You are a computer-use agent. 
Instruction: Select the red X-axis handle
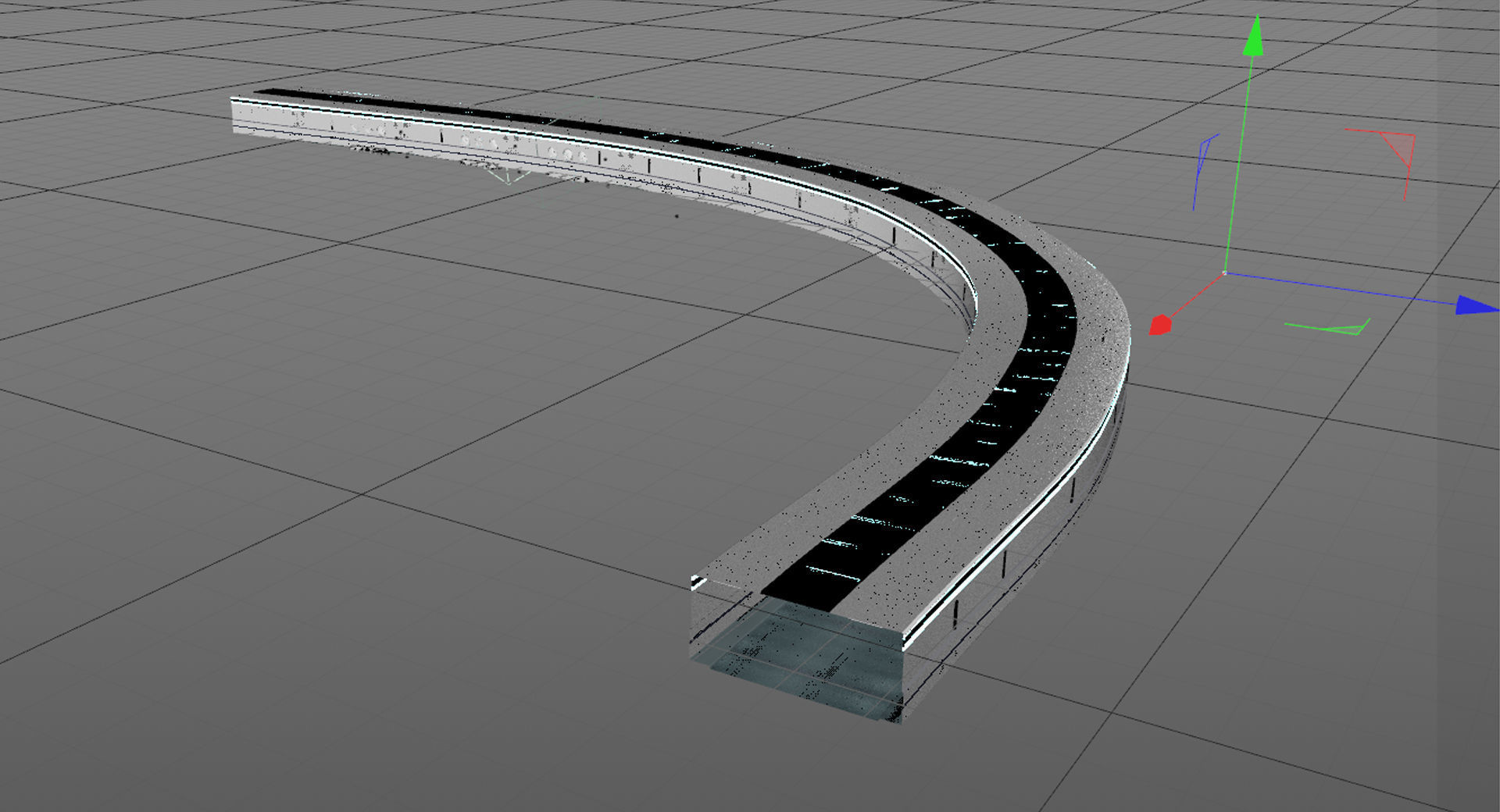[1160, 325]
